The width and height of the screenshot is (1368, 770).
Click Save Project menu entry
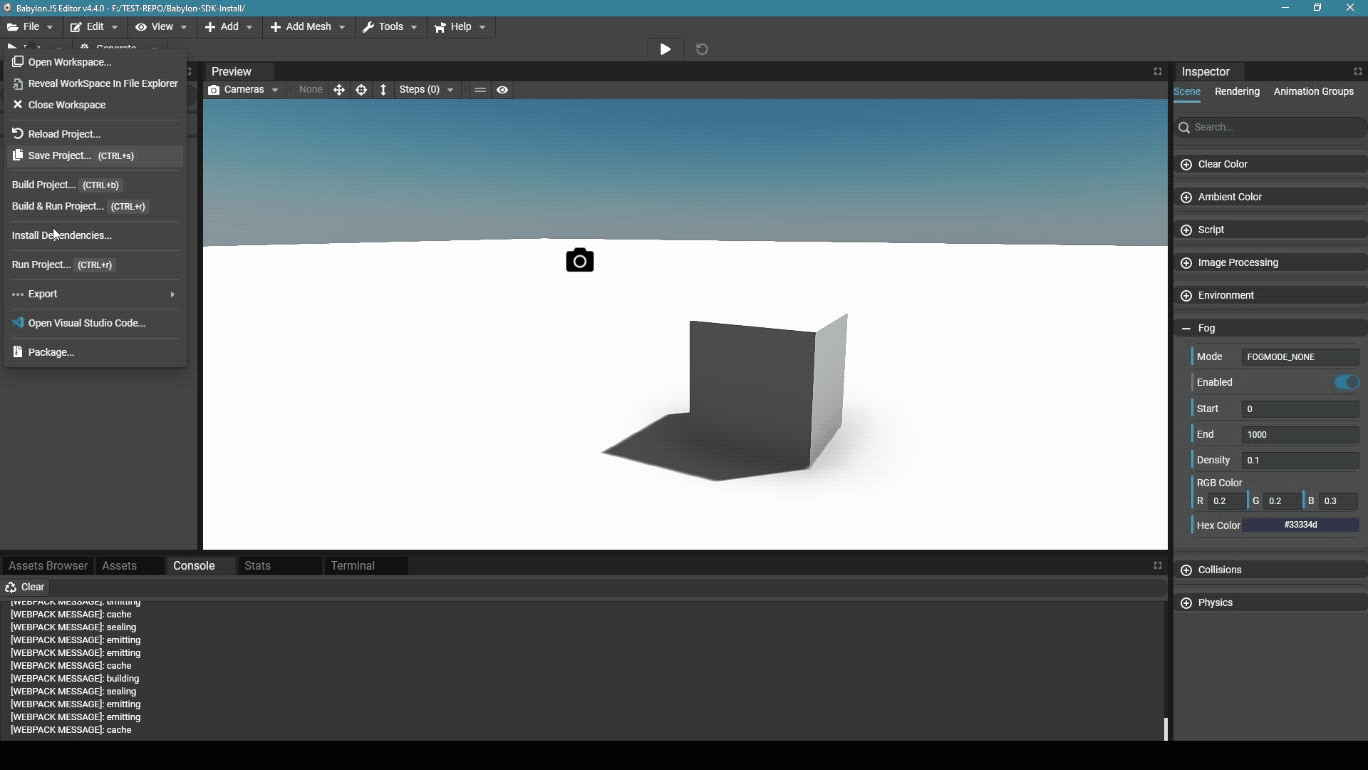click(60, 156)
